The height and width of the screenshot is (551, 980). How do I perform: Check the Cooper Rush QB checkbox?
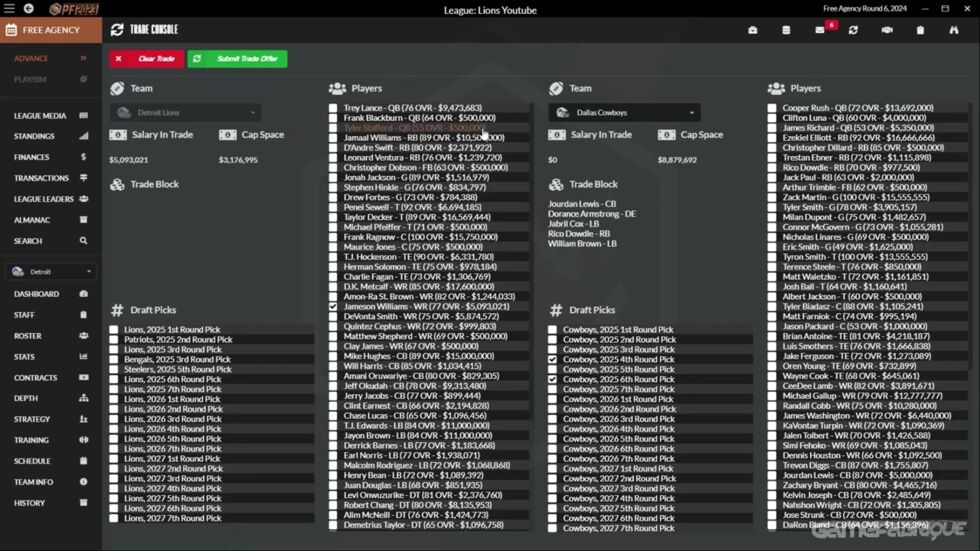[x=772, y=108]
